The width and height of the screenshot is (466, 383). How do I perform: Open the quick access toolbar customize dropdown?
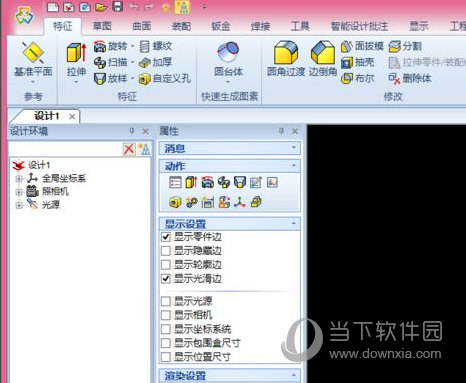204,7
